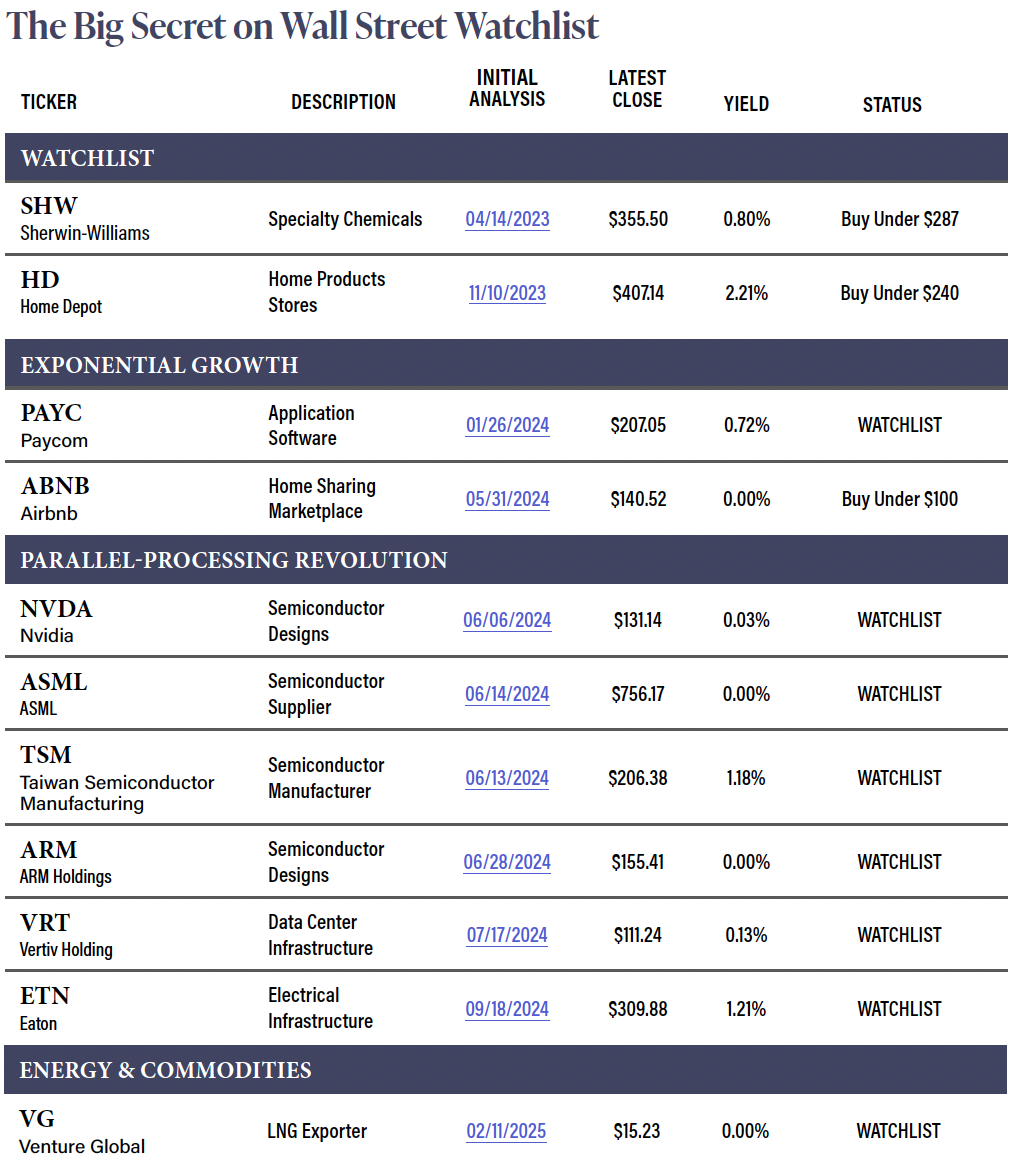Select the Exponential Growth section header
Viewport: 1012px width, 1162px height.
159,365
